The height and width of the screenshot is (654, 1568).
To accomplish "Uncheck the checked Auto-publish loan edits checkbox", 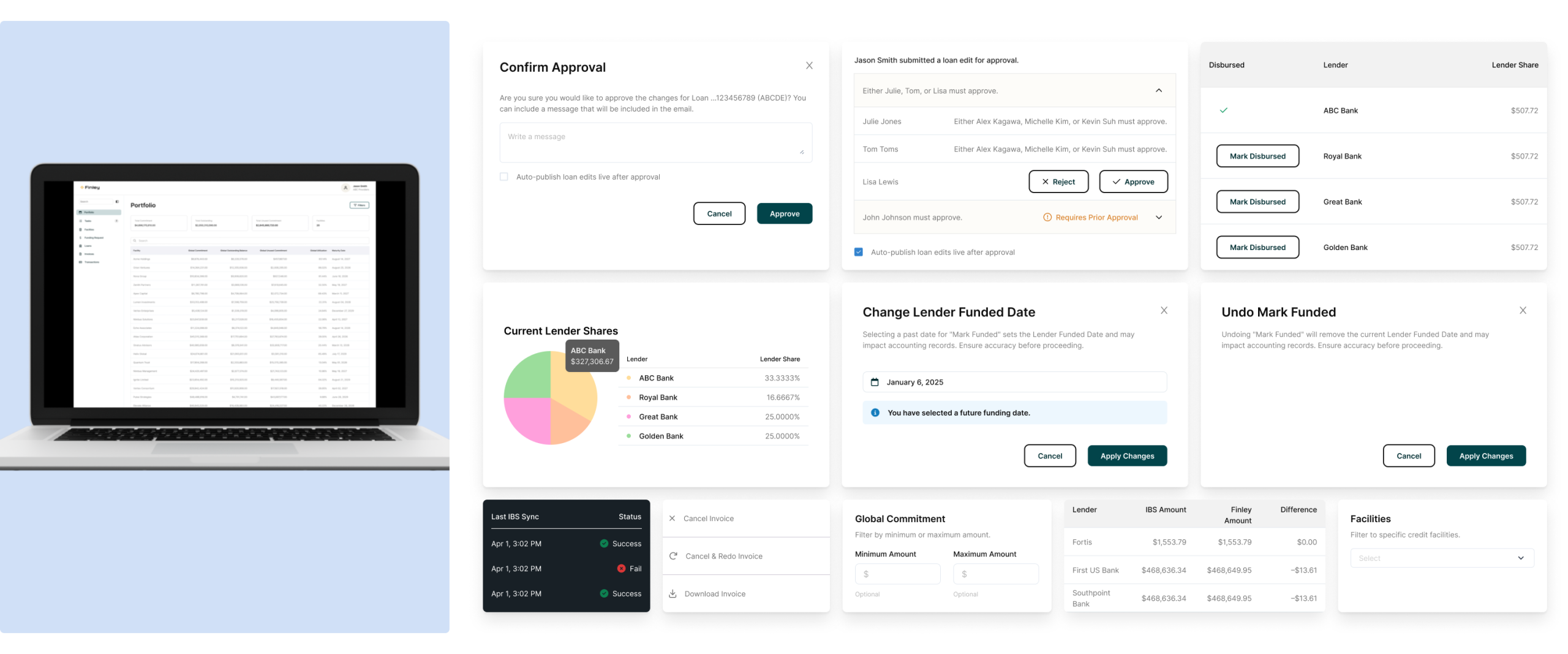I will pyautogui.click(x=859, y=253).
